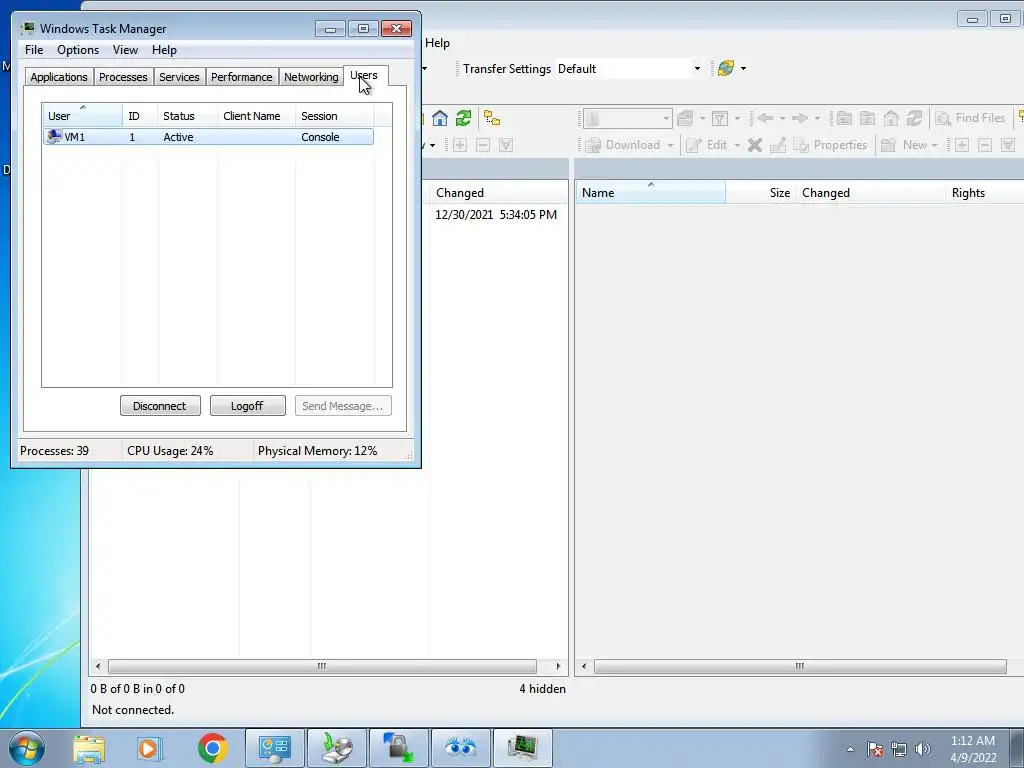Screen dimensions: 1024x768
Task: Open the Transfer Settings Default combo box
Action: [630, 69]
